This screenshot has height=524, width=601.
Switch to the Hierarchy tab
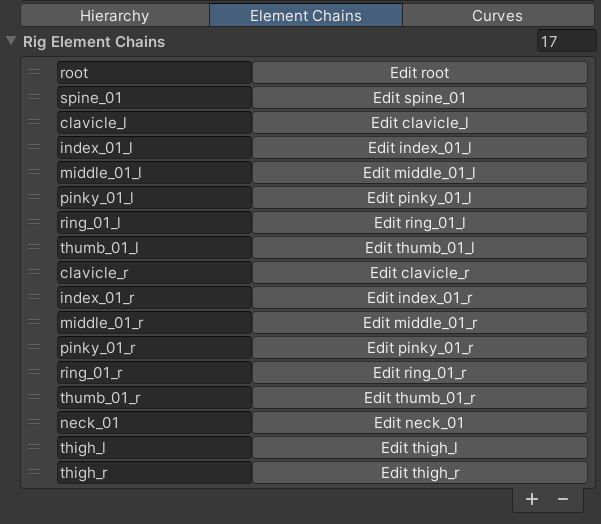(114, 16)
